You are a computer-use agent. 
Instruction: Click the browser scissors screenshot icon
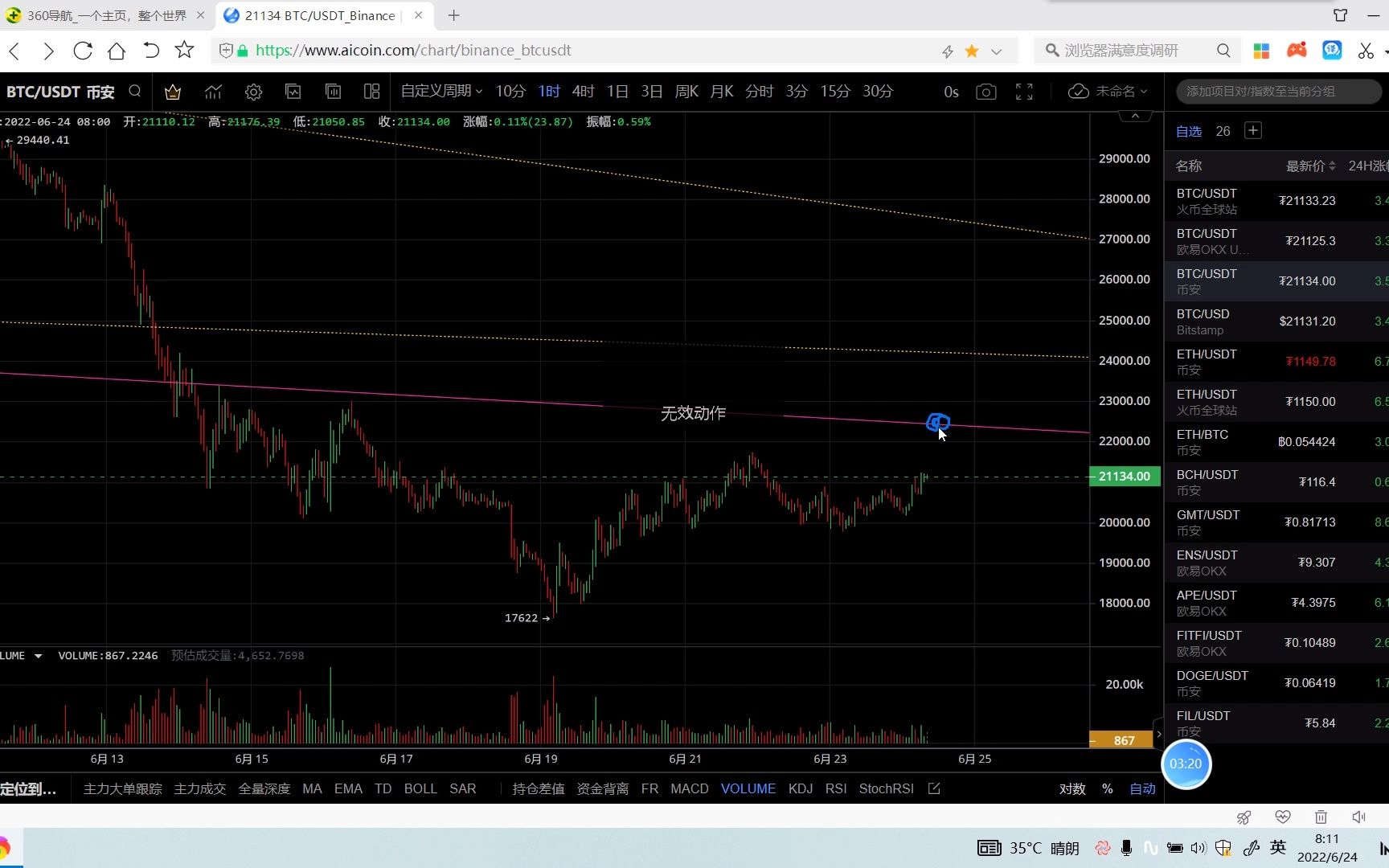pos(1366,51)
